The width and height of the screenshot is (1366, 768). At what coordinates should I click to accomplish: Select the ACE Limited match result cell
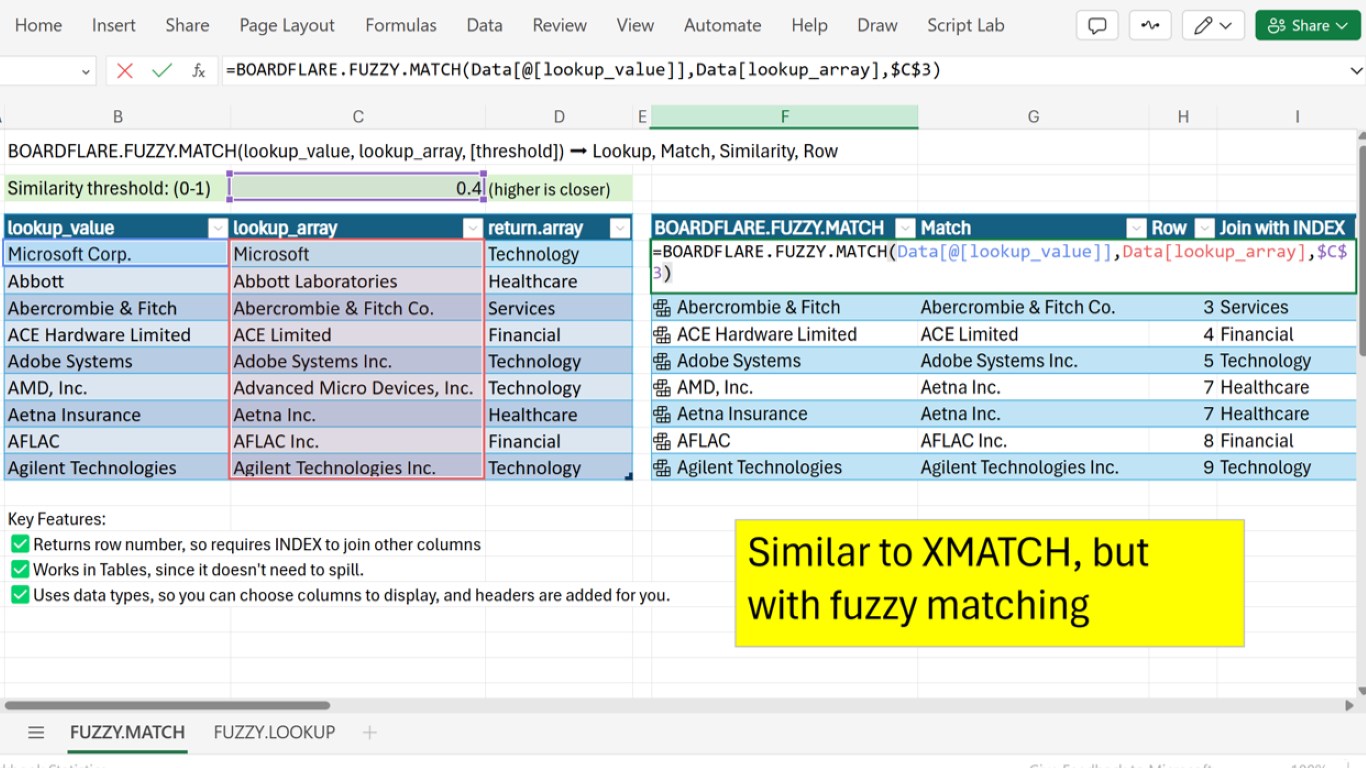click(1033, 334)
